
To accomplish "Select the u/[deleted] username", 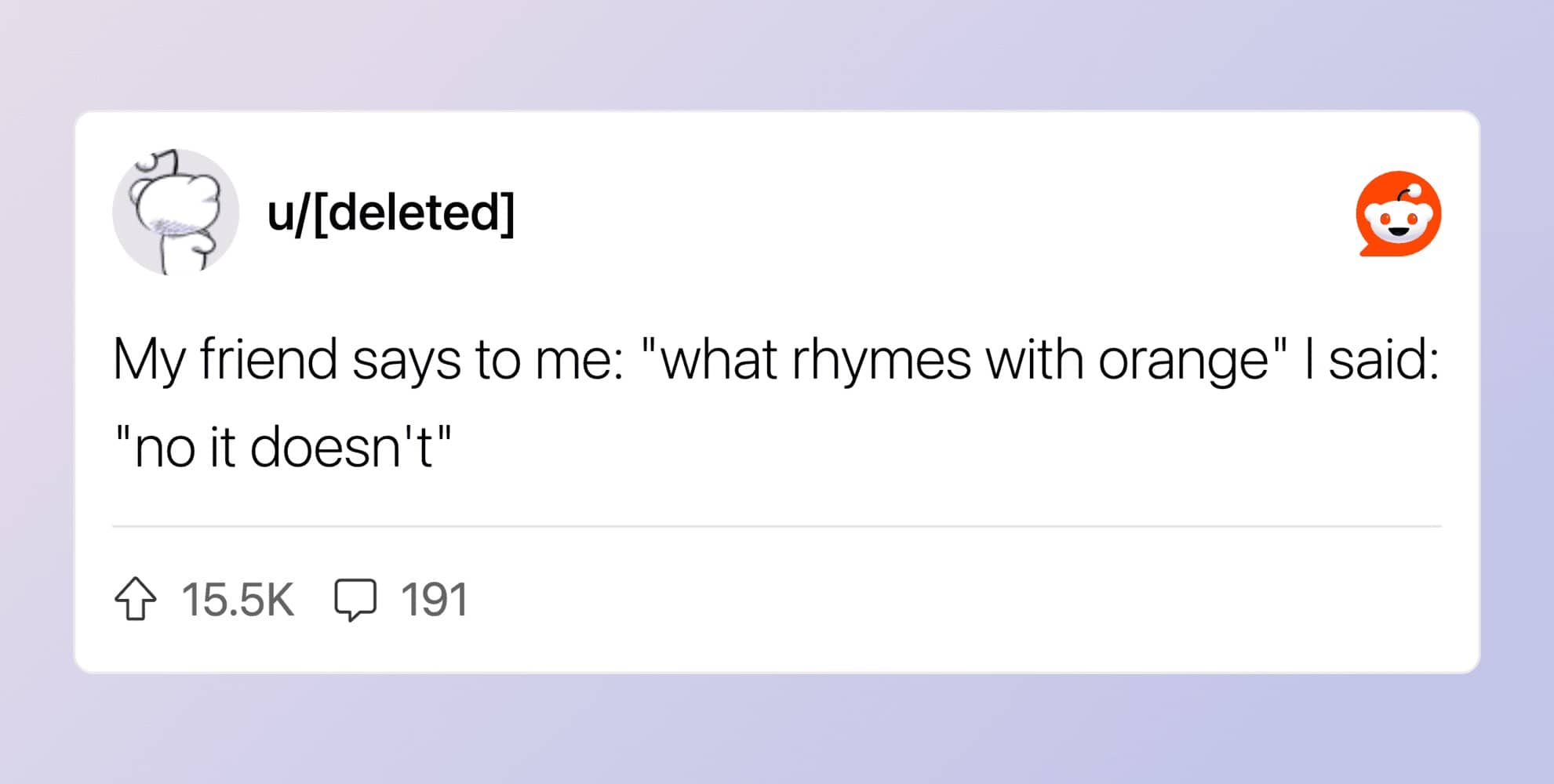I will pyautogui.click(x=391, y=212).
